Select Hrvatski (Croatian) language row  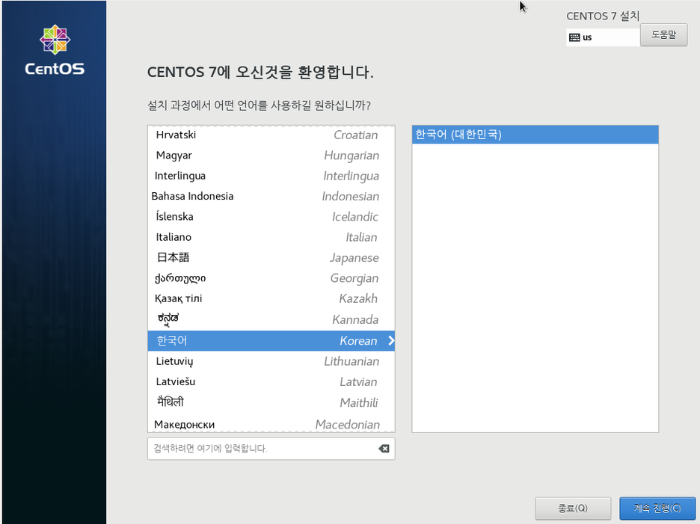(x=271, y=135)
